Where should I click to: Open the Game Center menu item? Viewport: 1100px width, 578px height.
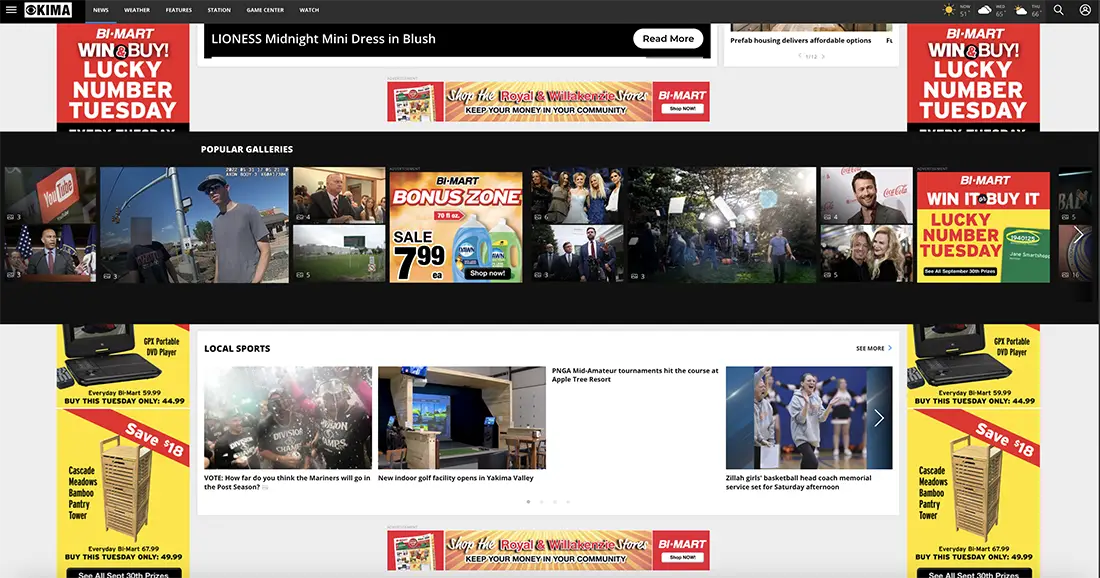(265, 11)
